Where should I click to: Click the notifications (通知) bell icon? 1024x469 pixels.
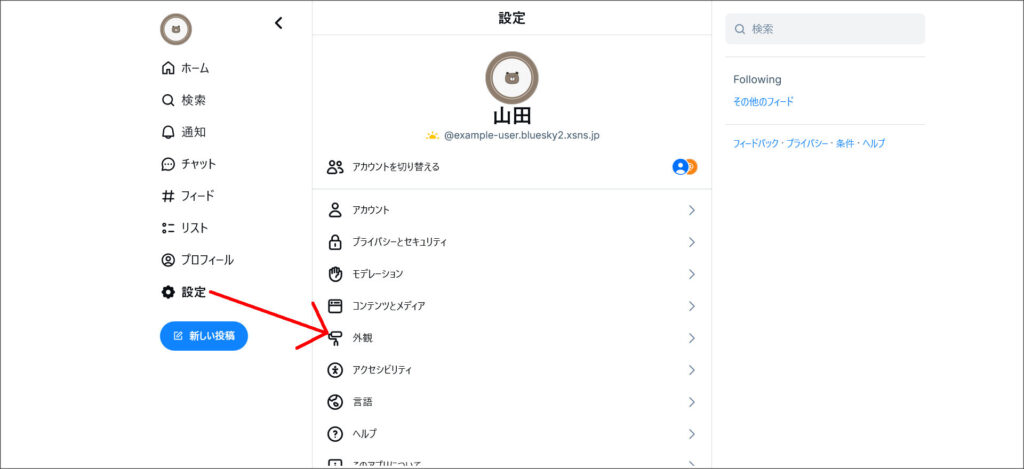point(168,132)
